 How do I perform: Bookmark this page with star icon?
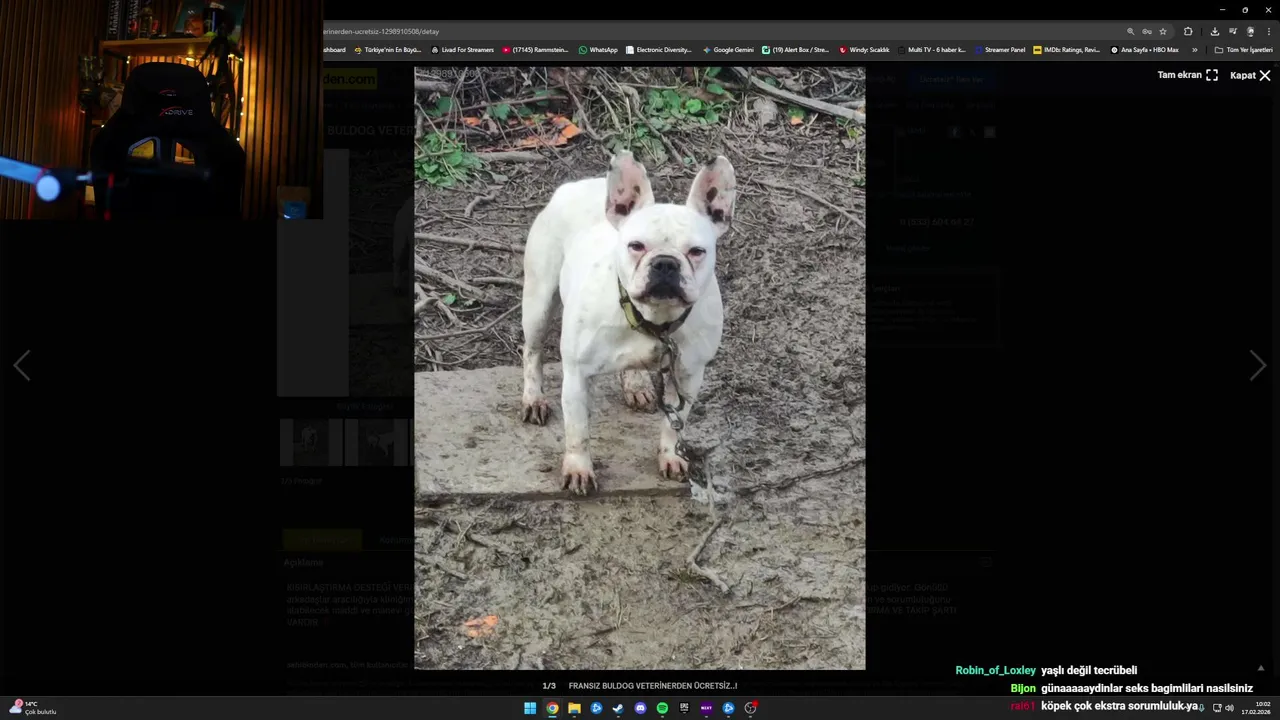click(1162, 31)
